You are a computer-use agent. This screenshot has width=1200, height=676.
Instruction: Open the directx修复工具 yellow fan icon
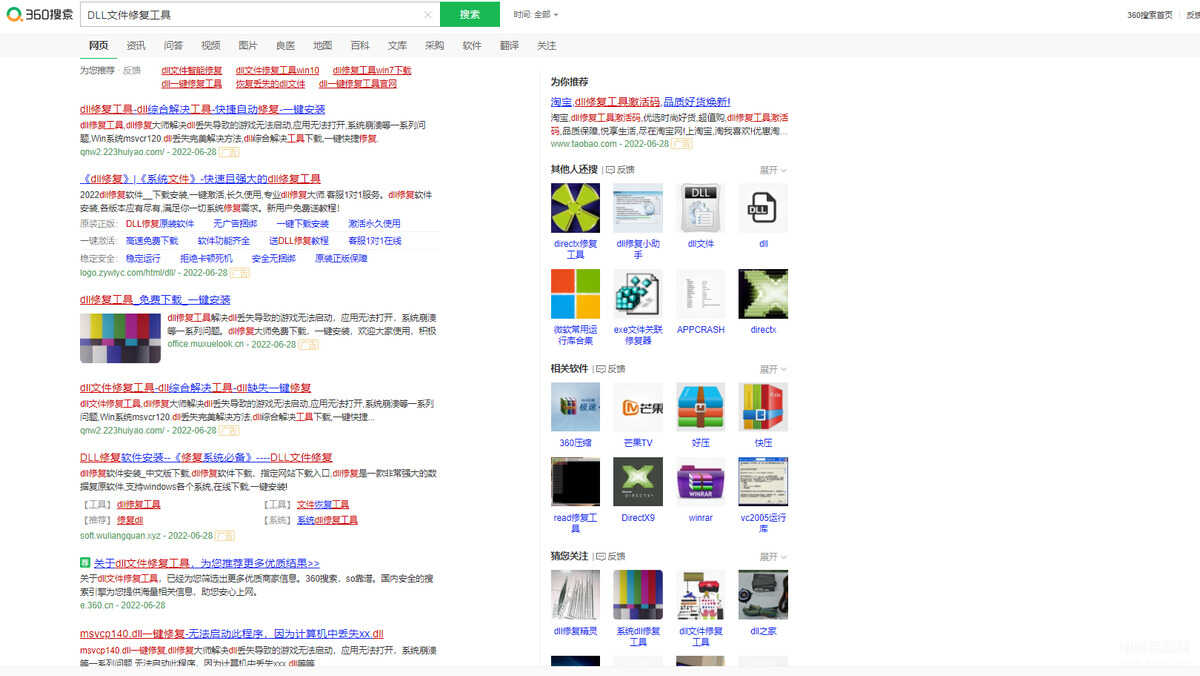pos(575,208)
